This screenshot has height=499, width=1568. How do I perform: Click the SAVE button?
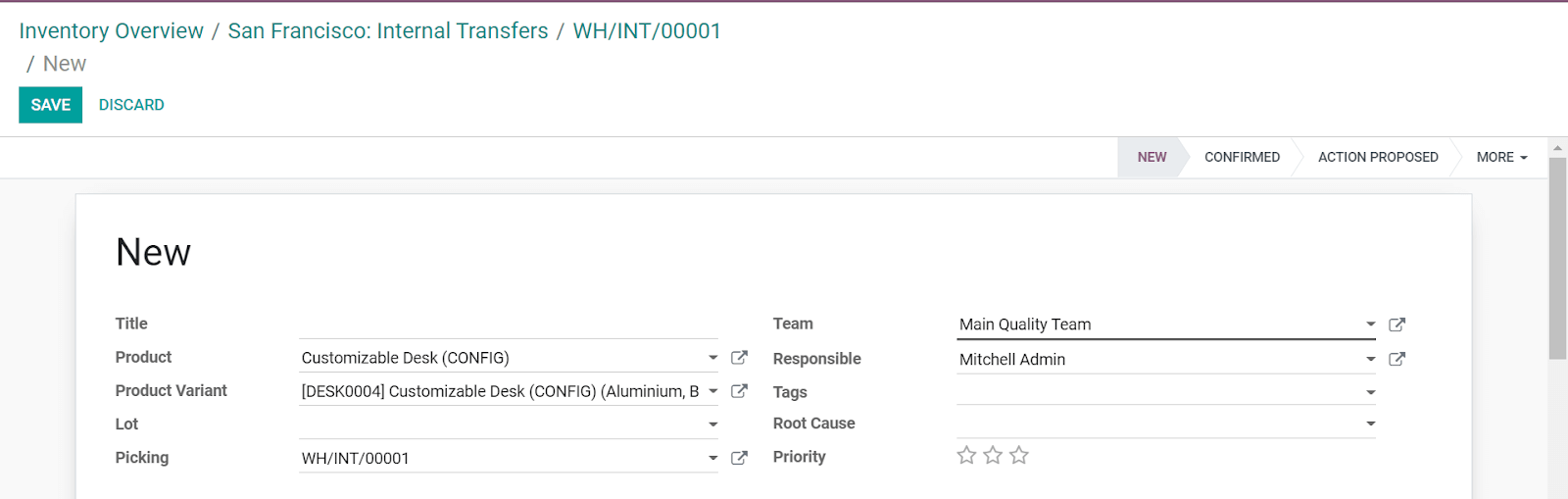tap(50, 105)
